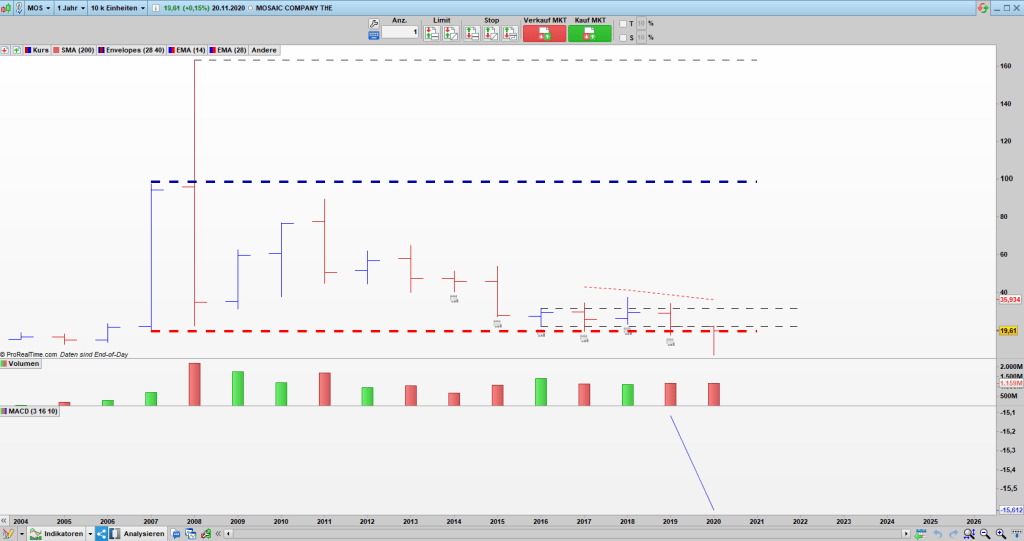Screen dimensions: 1024x541
Task: Enable the S percent checkbox
Action: [x=622, y=38]
